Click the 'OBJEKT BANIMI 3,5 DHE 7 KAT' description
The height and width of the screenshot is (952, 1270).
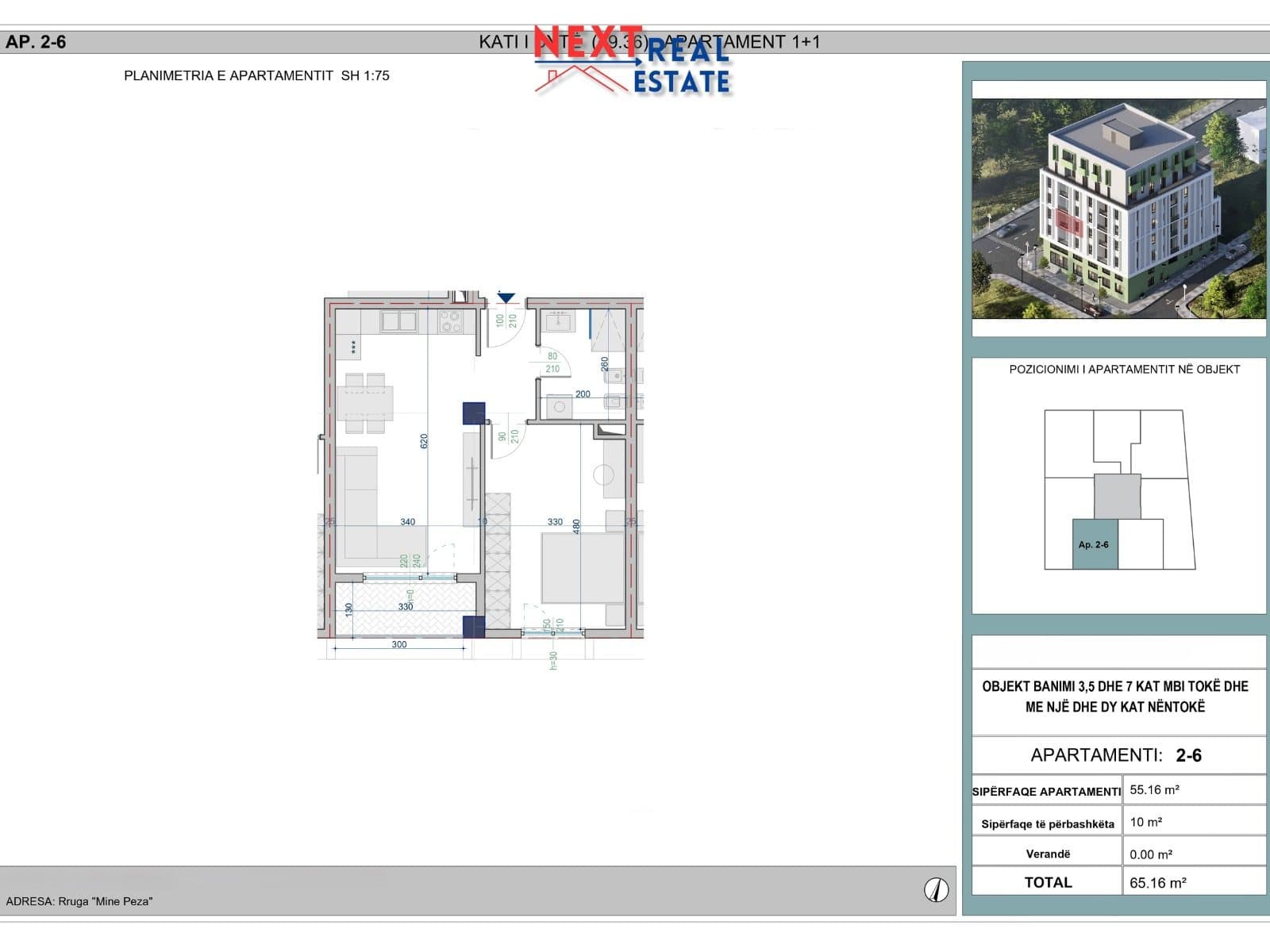tap(1115, 696)
